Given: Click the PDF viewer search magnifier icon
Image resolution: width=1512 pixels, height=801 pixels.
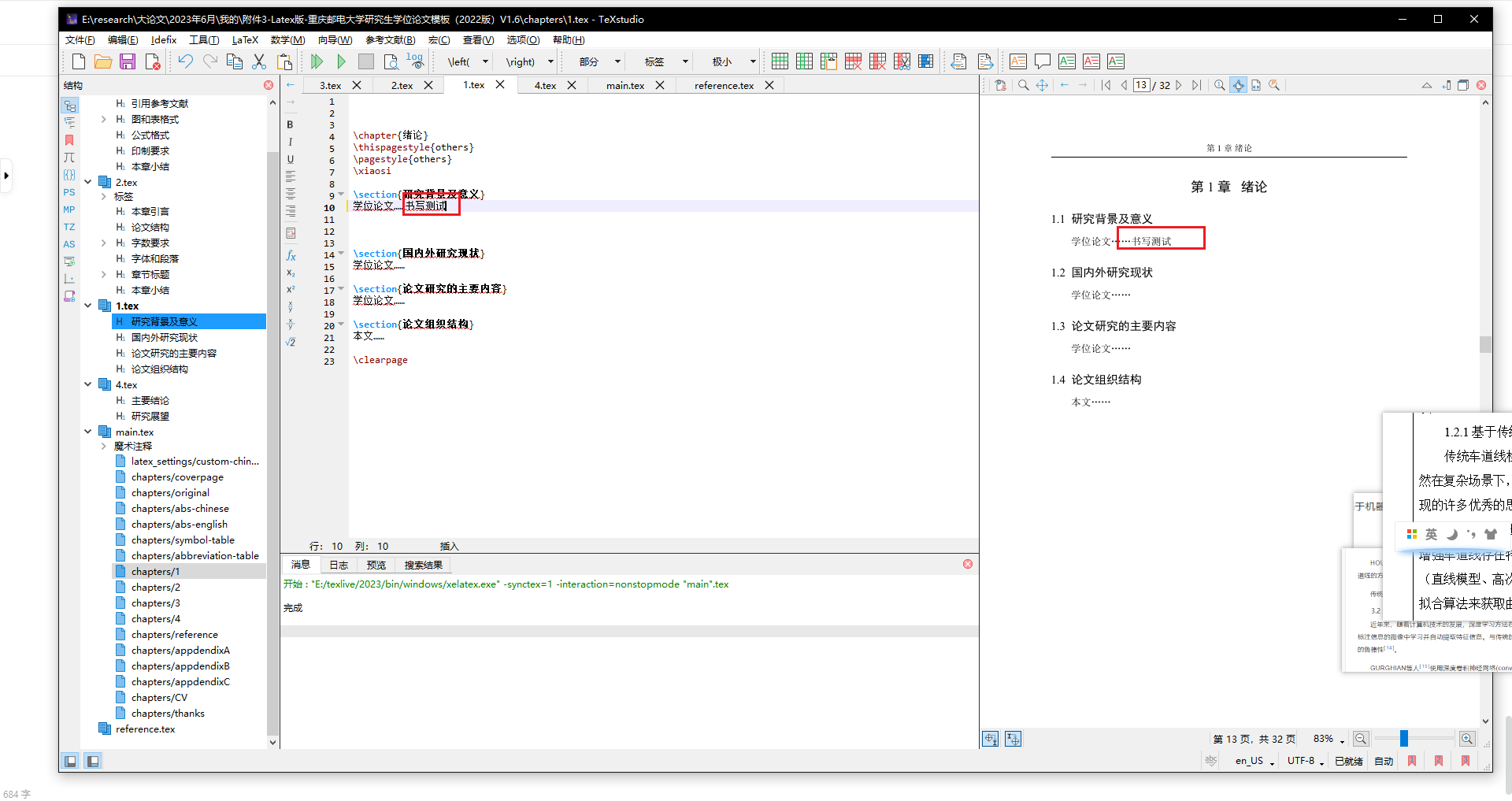Looking at the screenshot, I should point(1023,85).
